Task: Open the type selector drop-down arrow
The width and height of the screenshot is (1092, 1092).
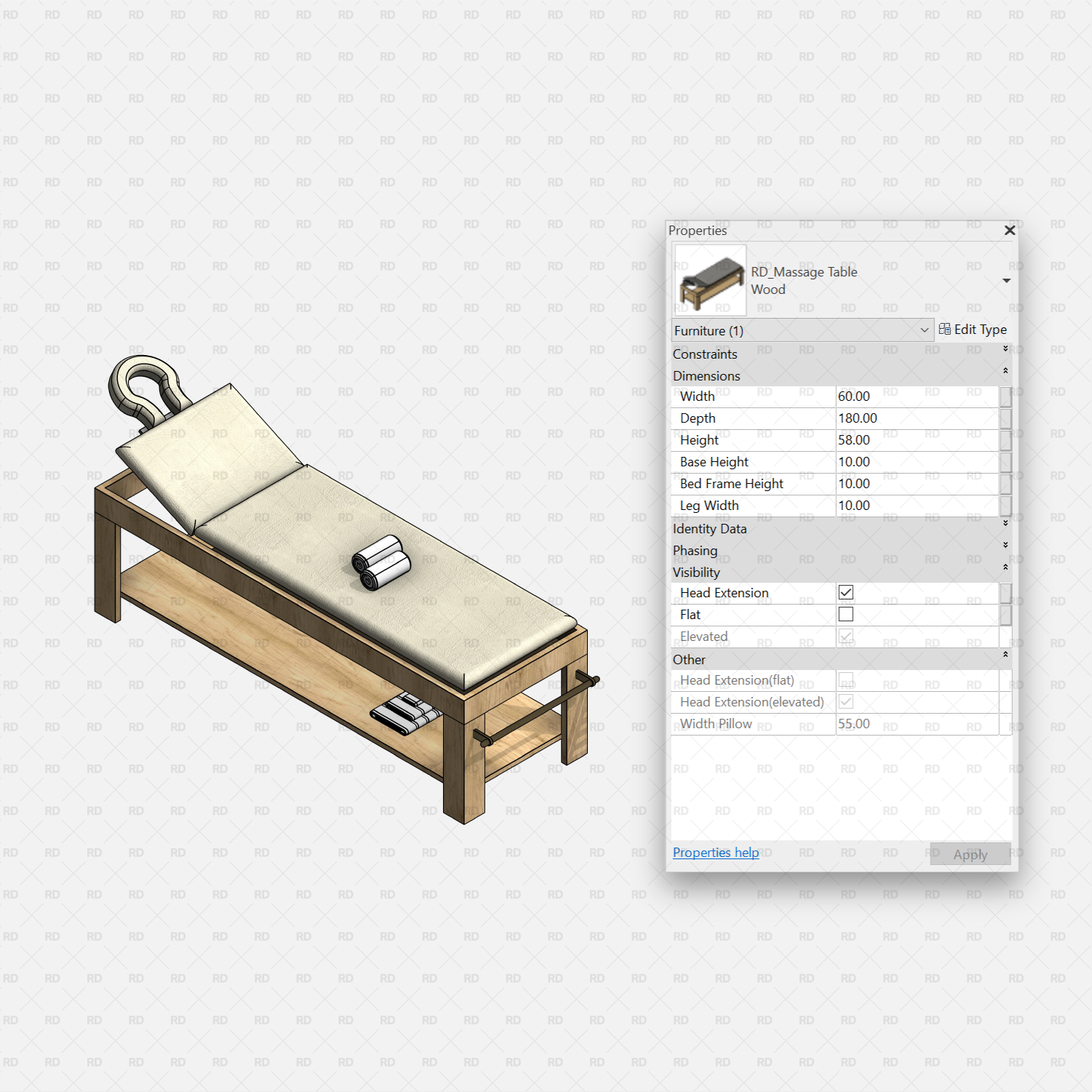Action: click(1007, 279)
